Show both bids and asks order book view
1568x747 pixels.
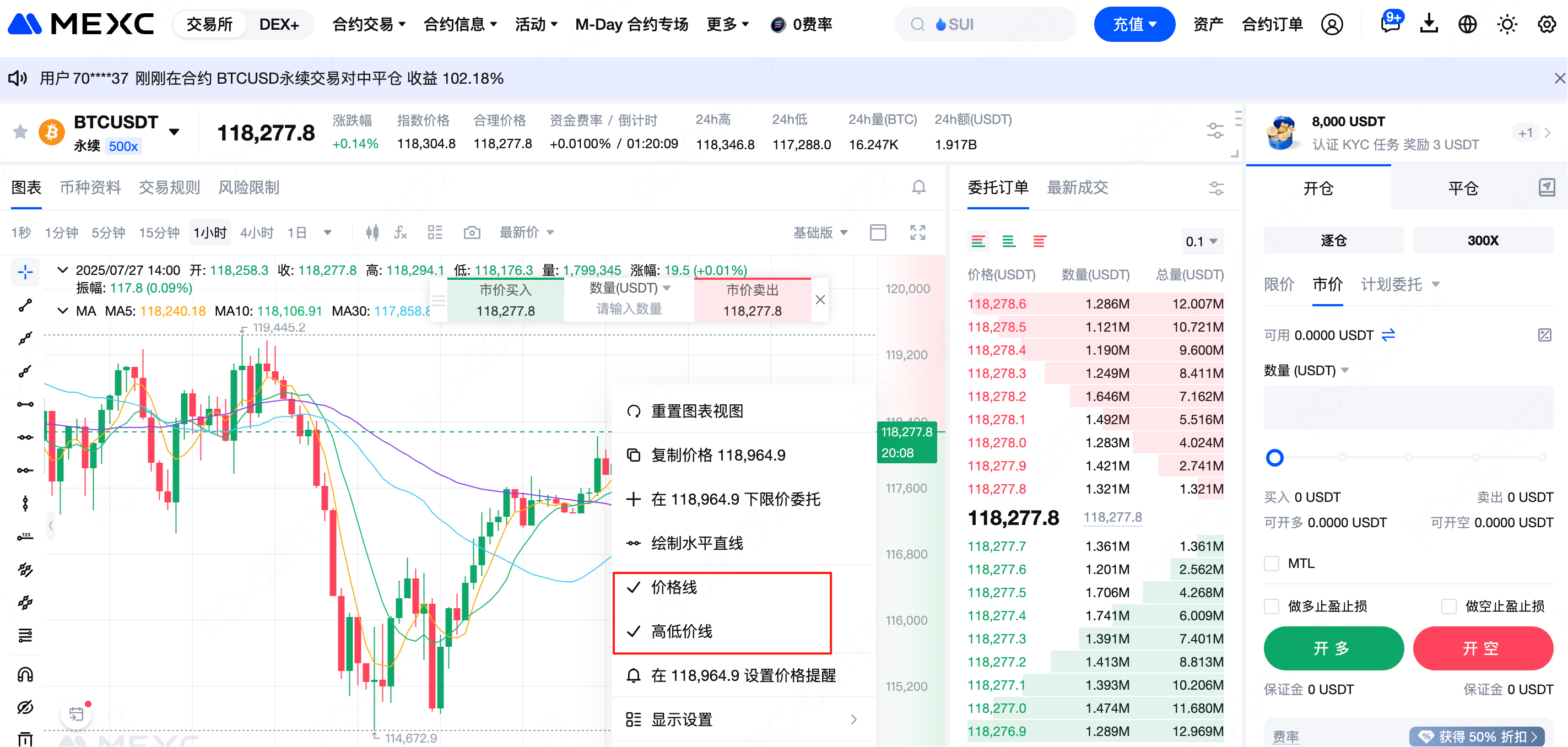(978, 242)
